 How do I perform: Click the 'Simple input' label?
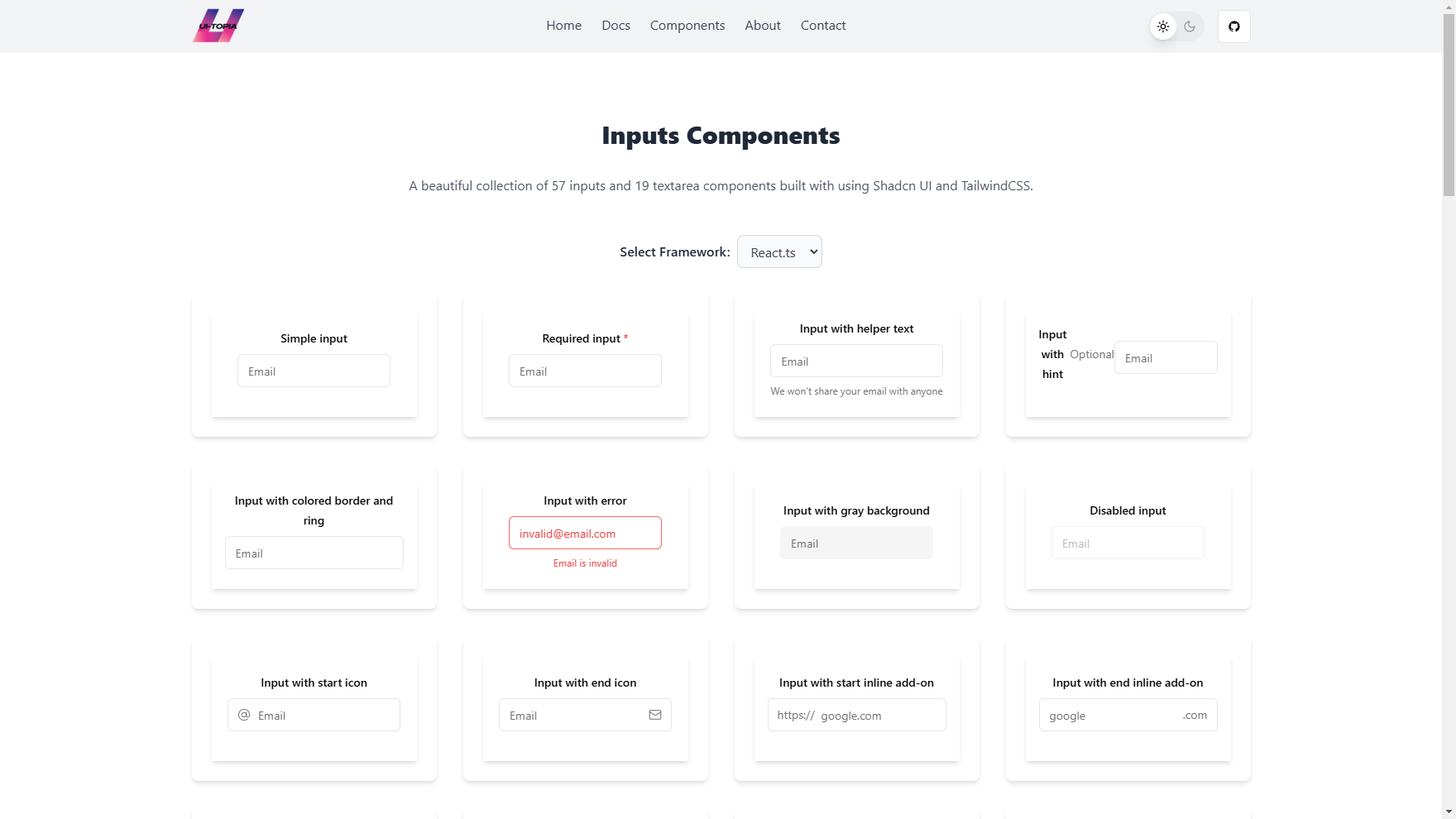click(x=314, y=338)
